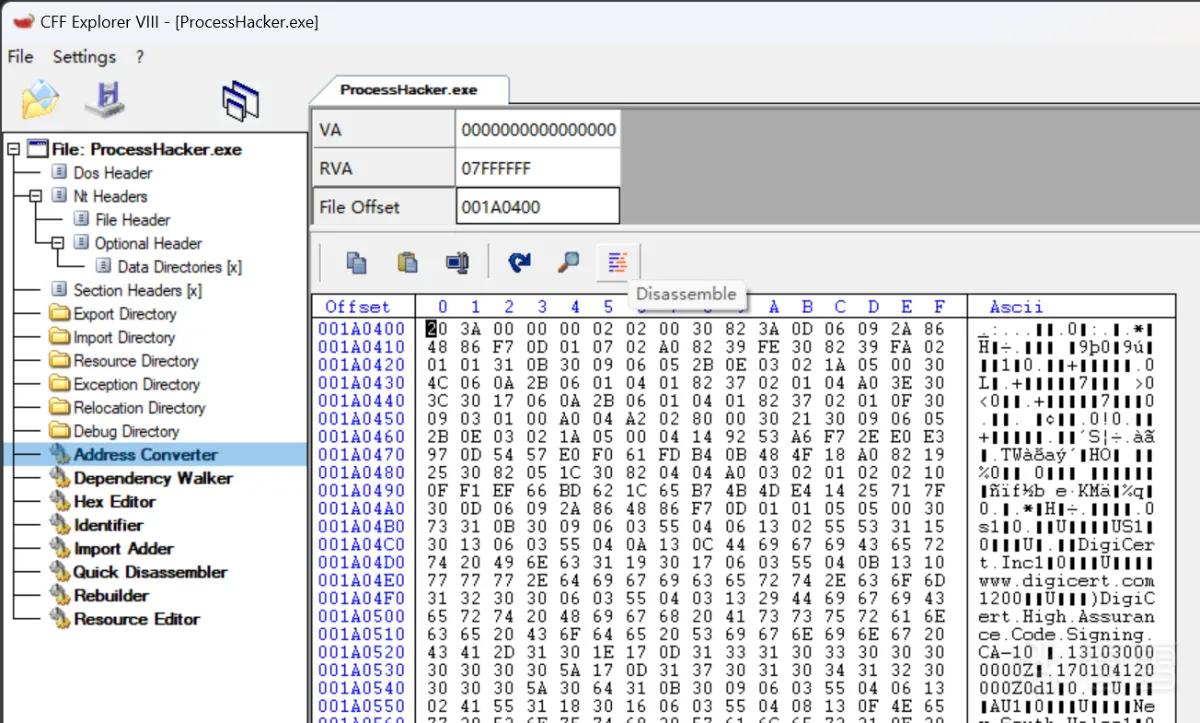Click the undo arrow icon
Viewport: 1200px width, 723px height.
519,262
